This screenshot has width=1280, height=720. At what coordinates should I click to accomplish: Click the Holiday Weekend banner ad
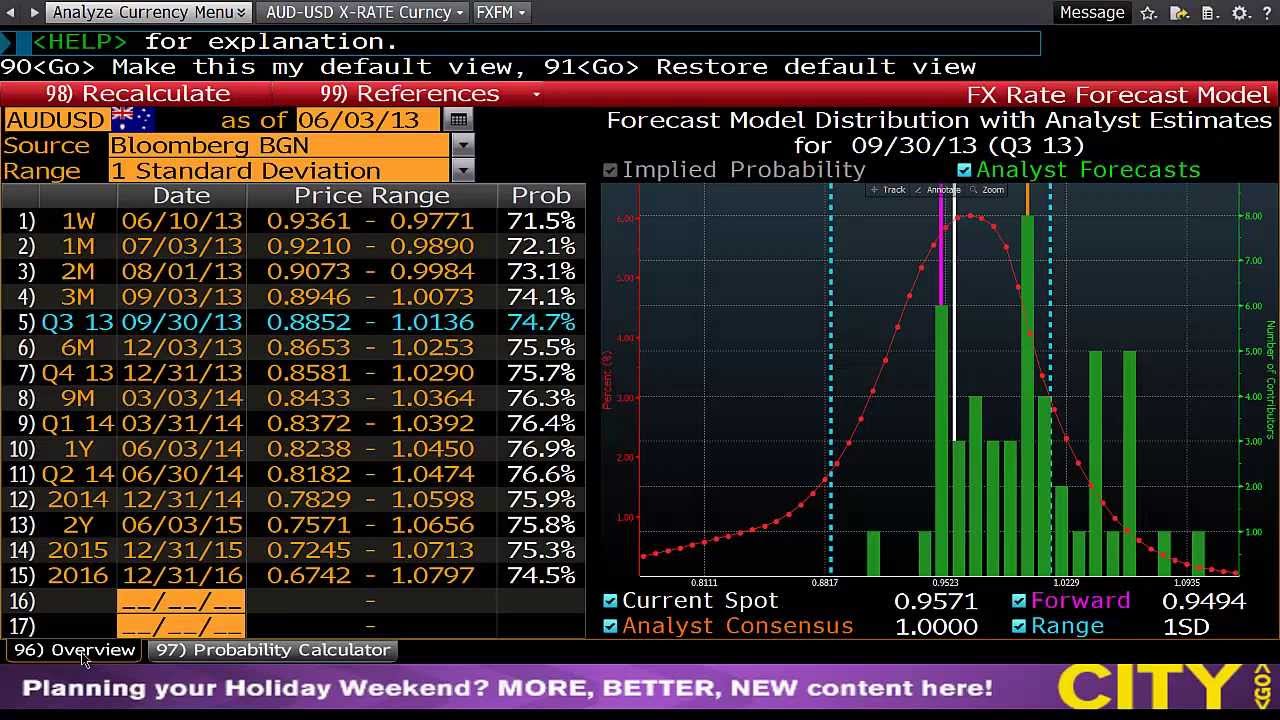[640, 688]
